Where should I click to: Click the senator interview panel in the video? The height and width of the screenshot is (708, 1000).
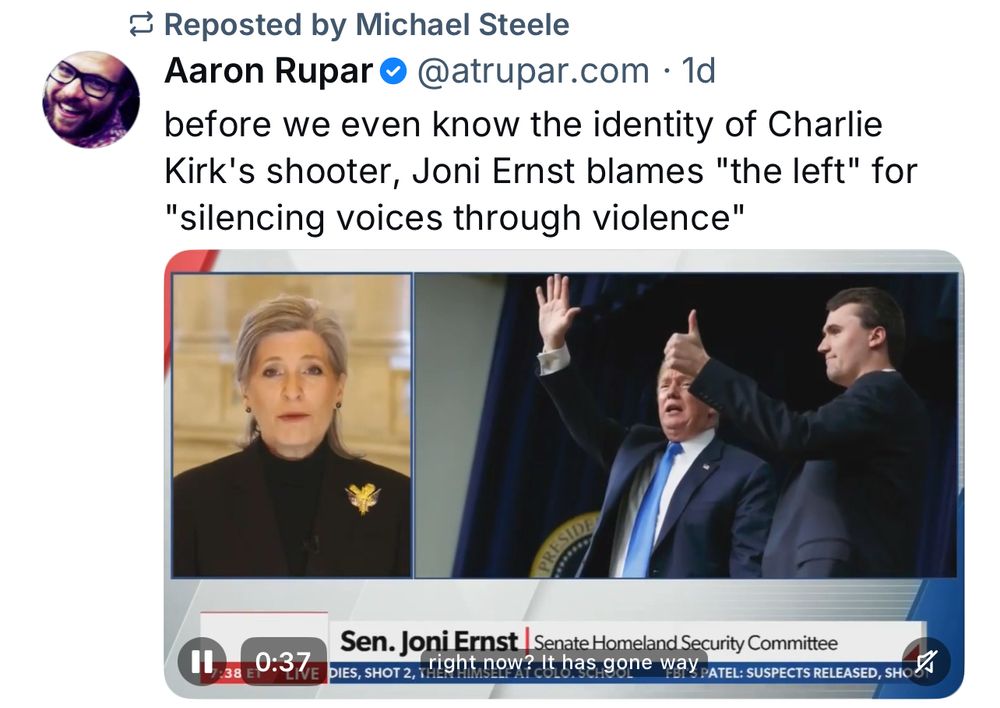pyautogui.click(x=292, y=426)
